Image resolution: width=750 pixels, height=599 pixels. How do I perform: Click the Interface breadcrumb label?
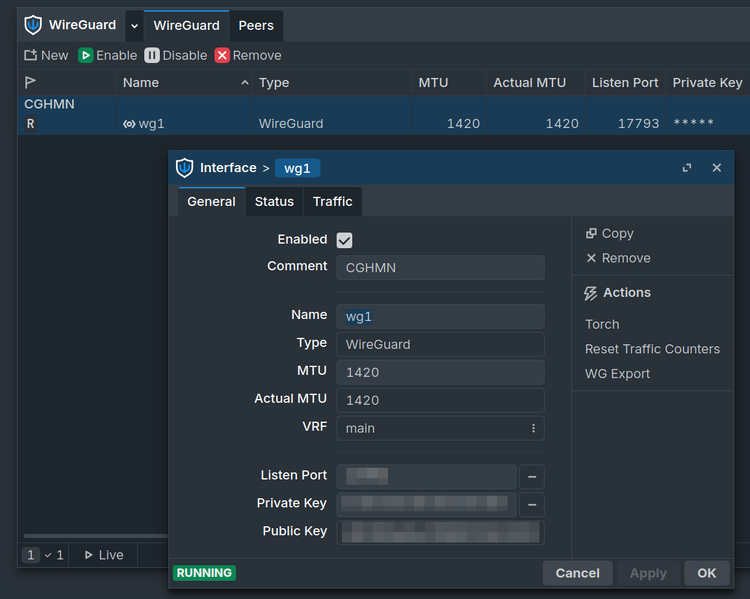[x=228, y=168]
